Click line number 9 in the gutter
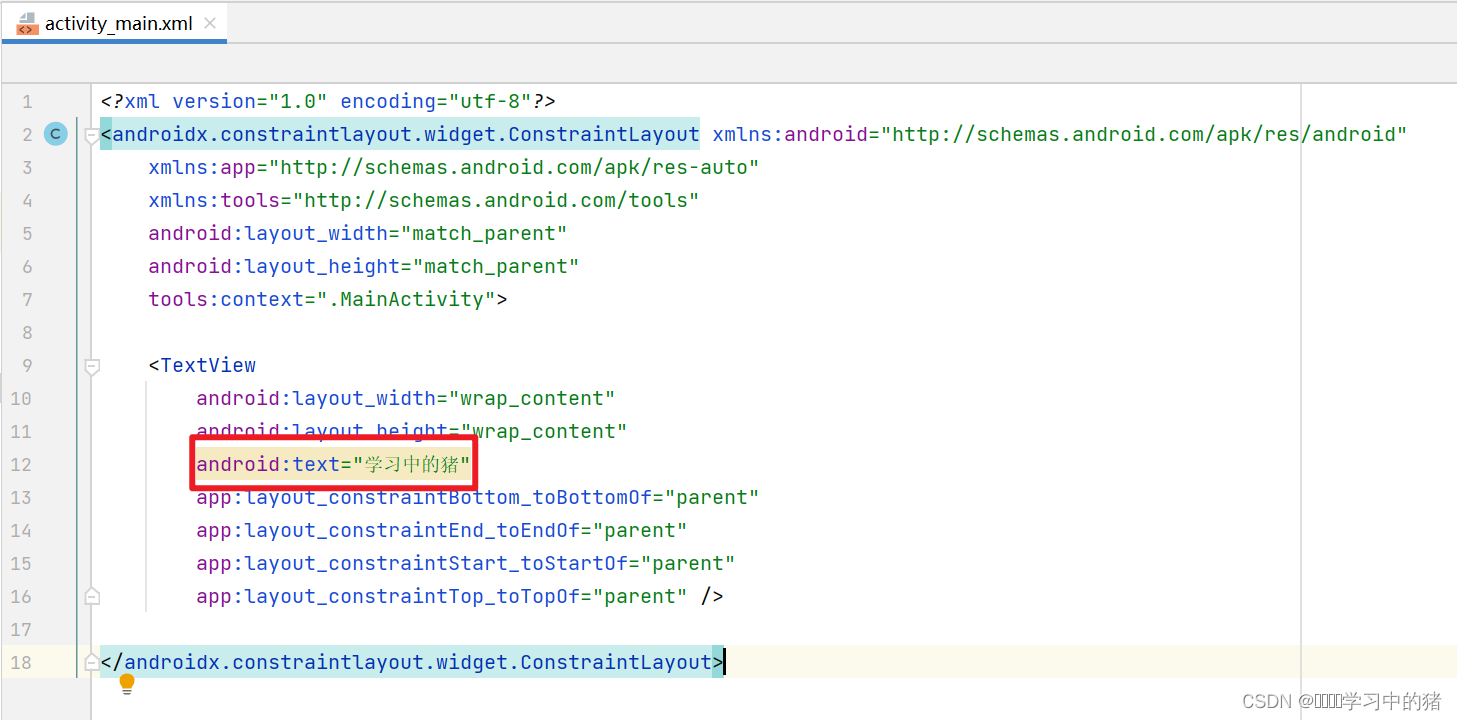The height and width of the screenshot is (720, 1457). 27,365
